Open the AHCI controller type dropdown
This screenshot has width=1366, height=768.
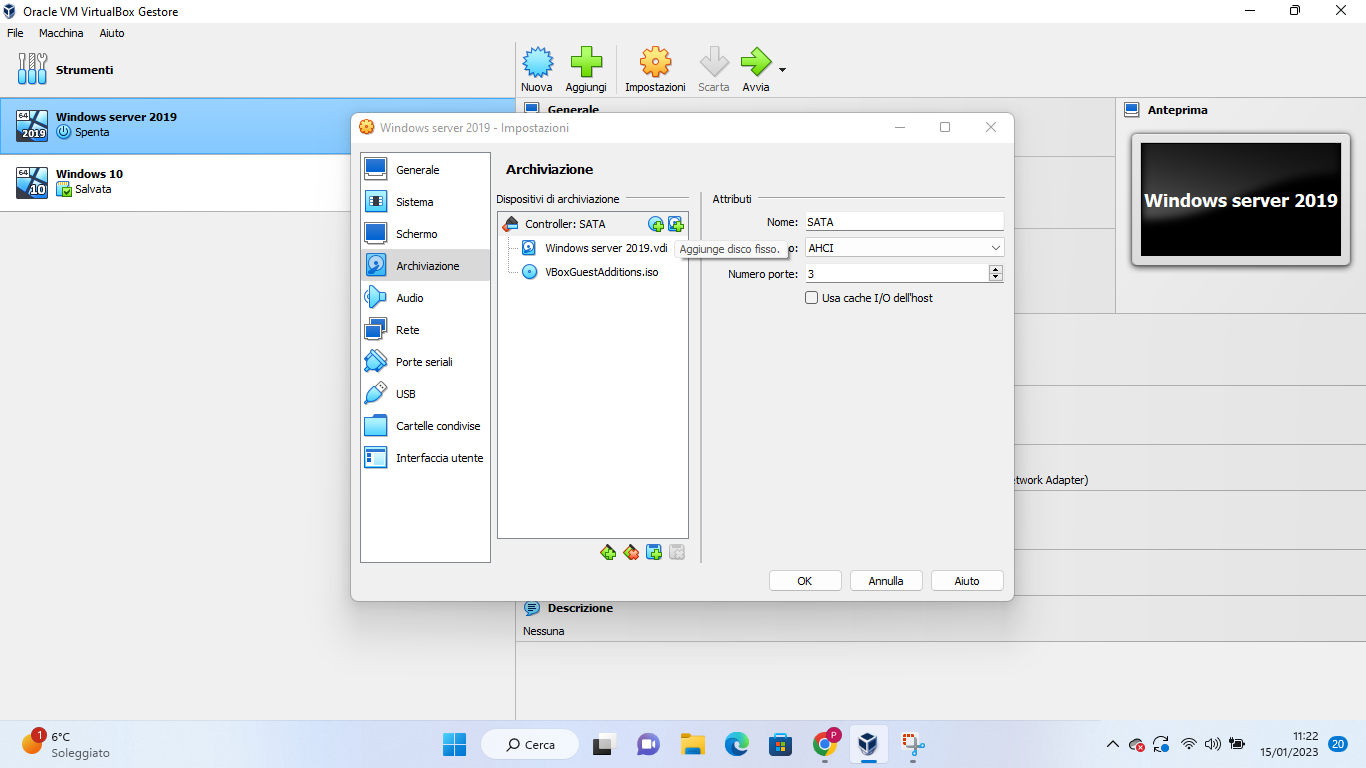point(904,247)
